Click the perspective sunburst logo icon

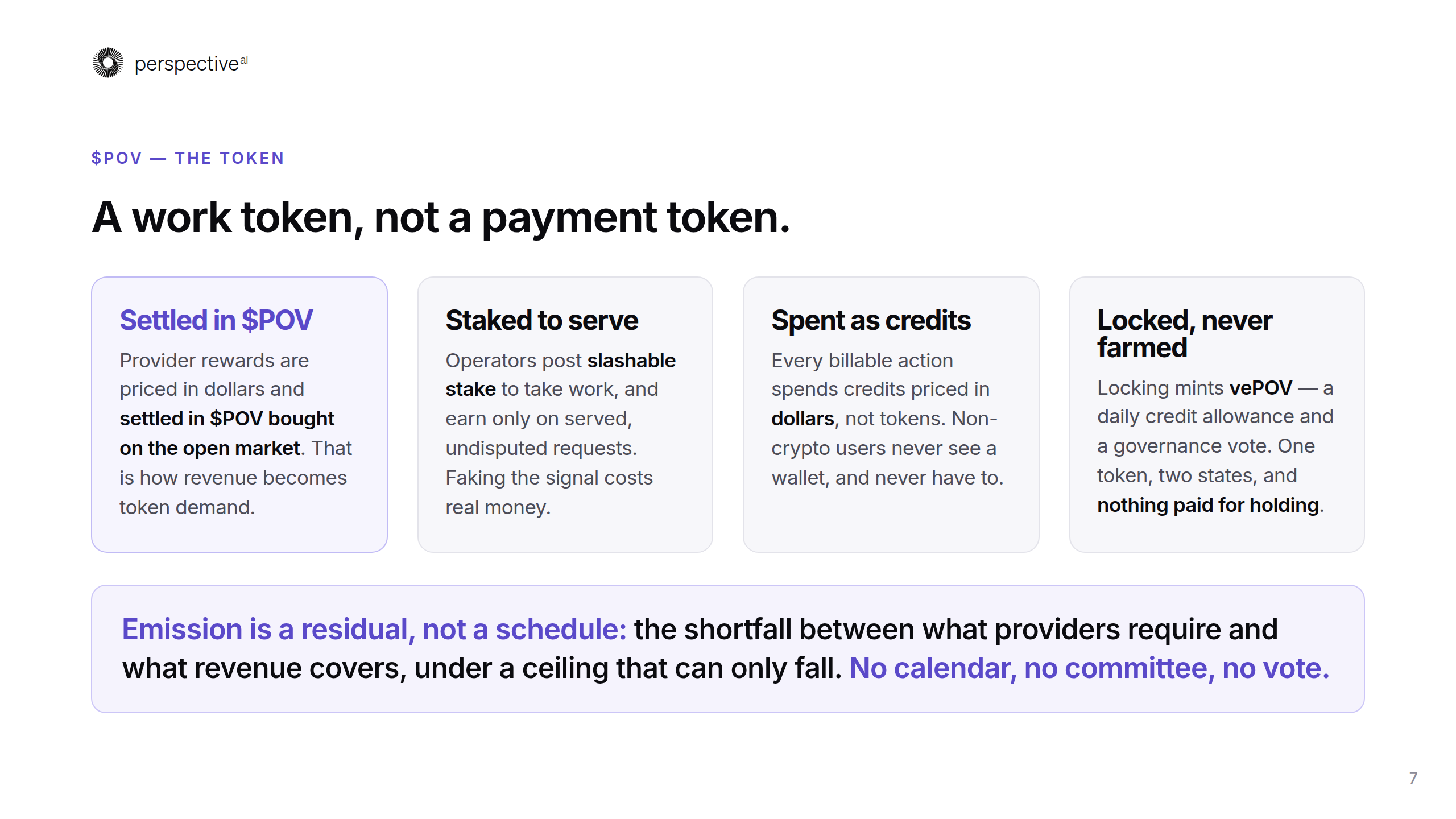click(108, 63)
